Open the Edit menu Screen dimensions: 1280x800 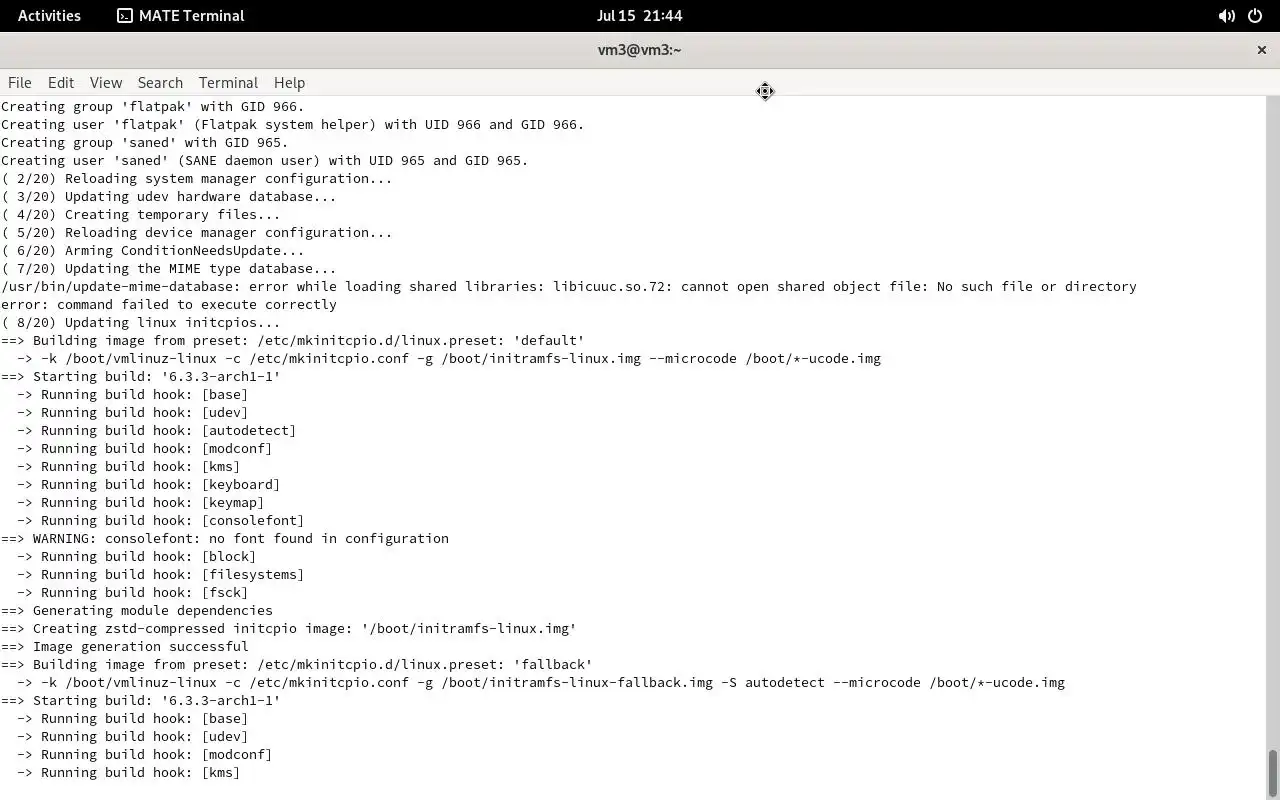[61, 83]
